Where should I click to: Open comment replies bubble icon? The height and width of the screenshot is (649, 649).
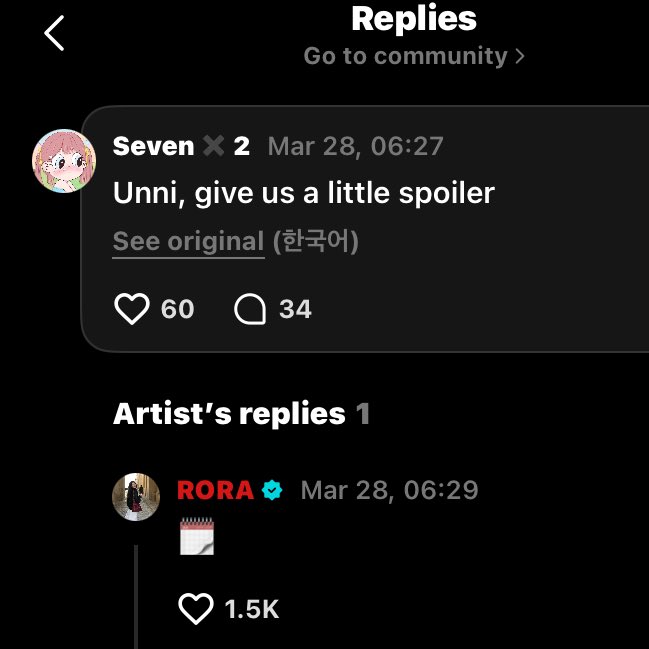pos(250,309)
